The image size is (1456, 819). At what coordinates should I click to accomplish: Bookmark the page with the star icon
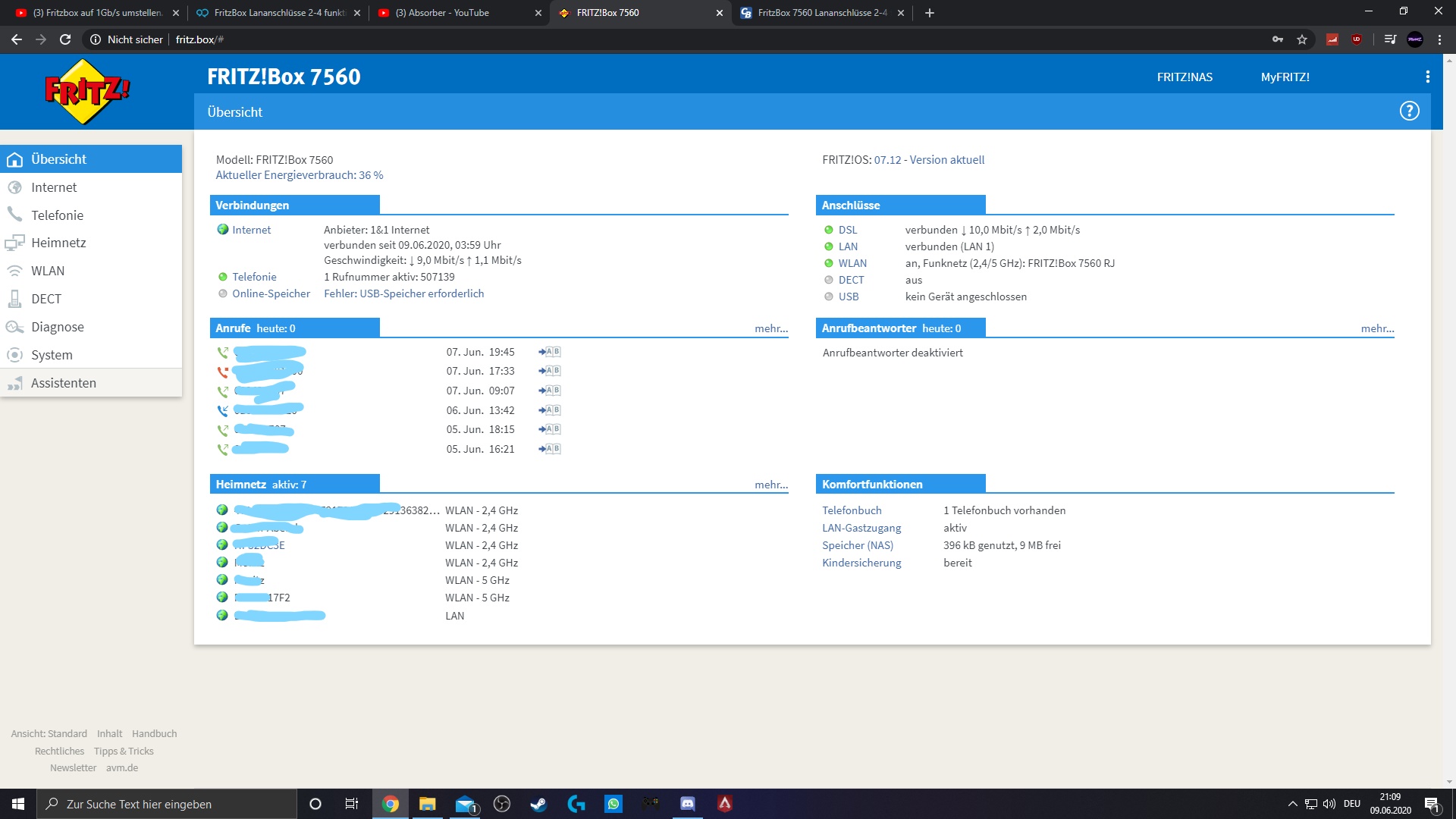(1302, 39)
